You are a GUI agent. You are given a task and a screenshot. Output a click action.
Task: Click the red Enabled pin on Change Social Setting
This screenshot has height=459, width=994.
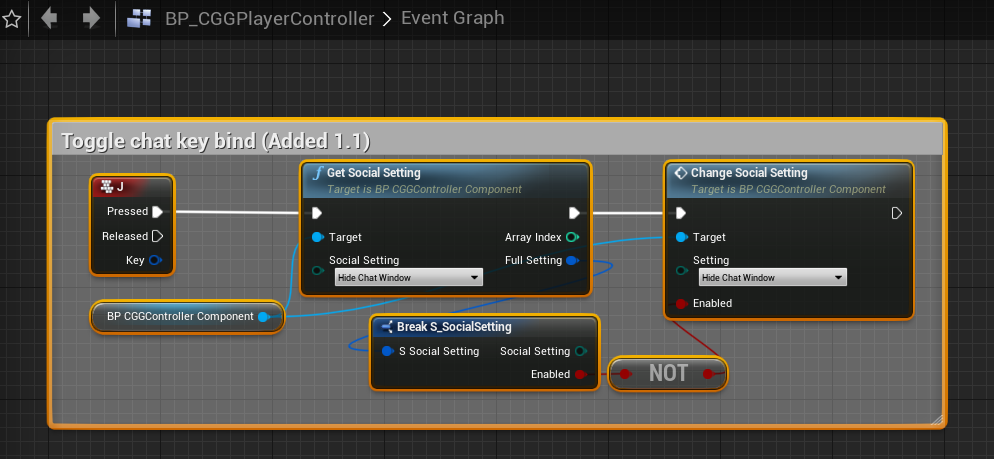coord(681,303)
